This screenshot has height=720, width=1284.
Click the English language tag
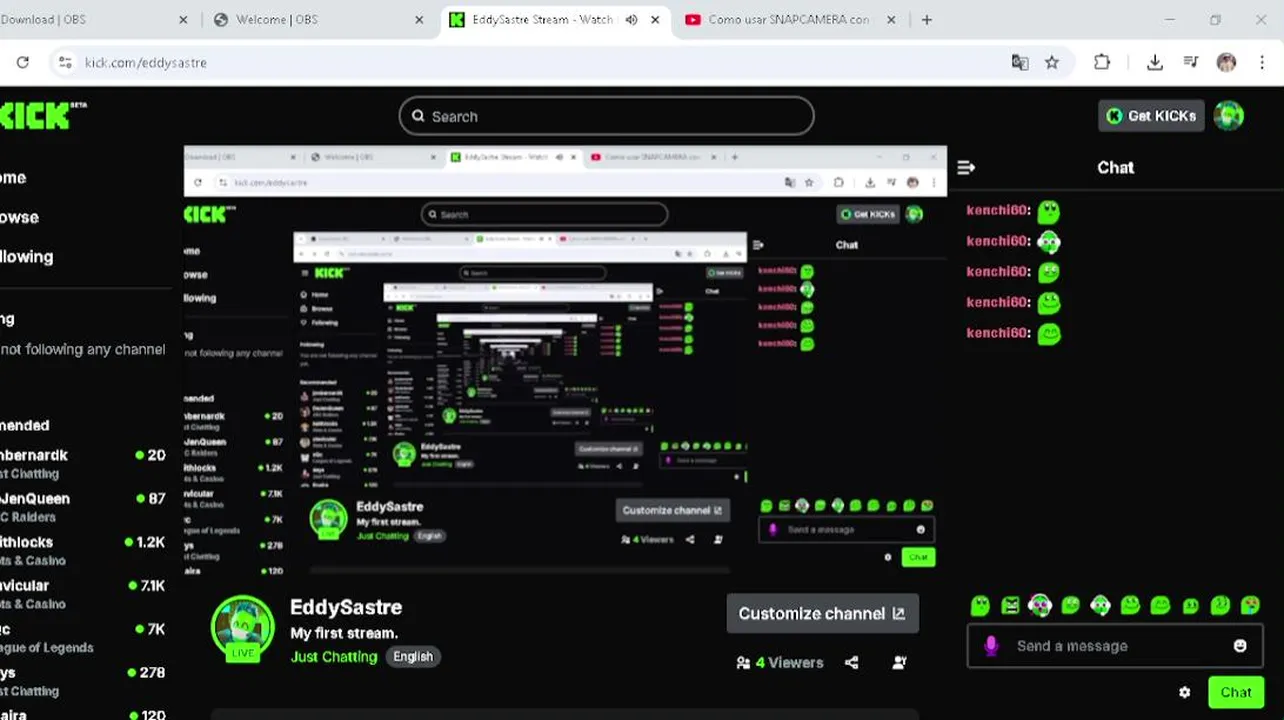click(413, 657)
